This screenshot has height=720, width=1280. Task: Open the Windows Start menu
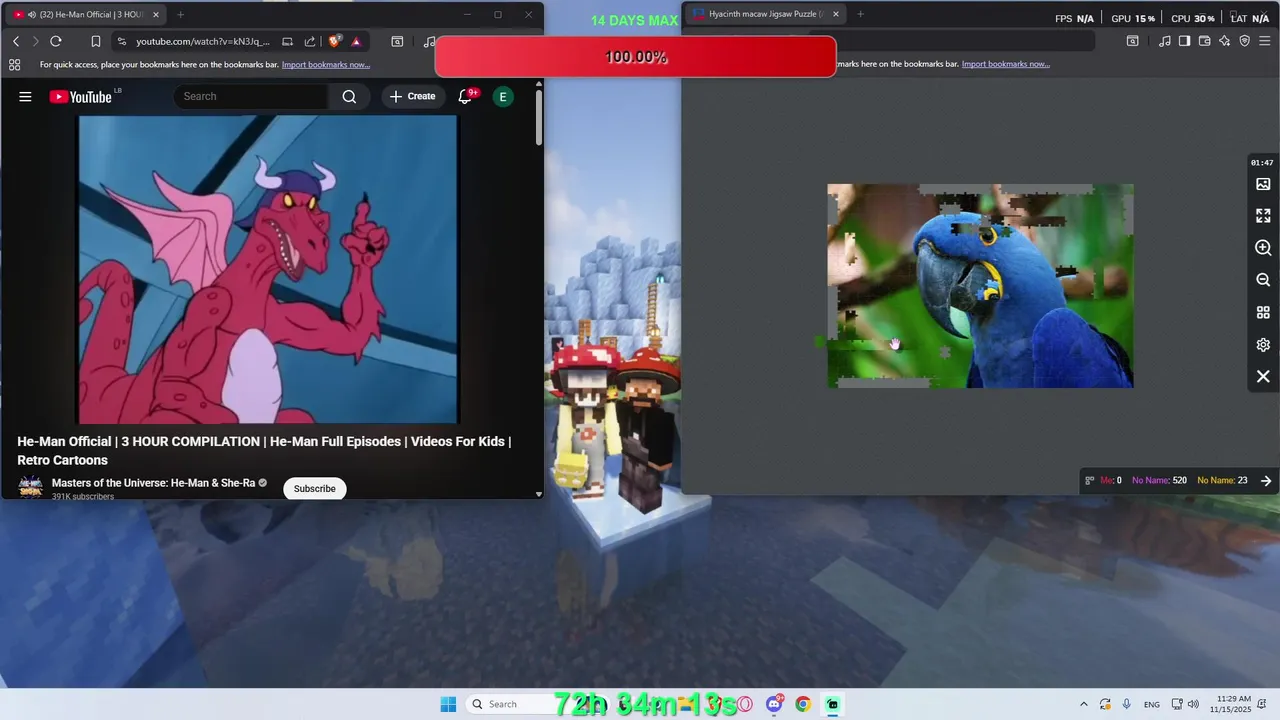(448, 704)
